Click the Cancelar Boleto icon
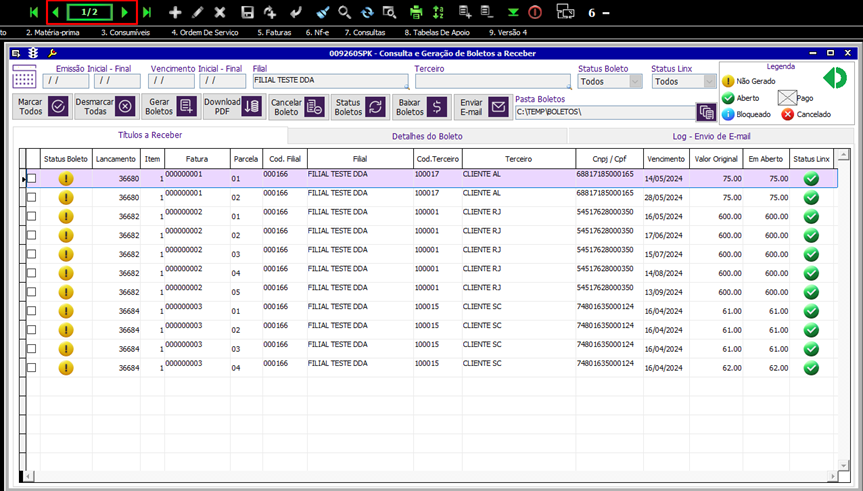This screenshot has height=491, width=863. (314, 107)
